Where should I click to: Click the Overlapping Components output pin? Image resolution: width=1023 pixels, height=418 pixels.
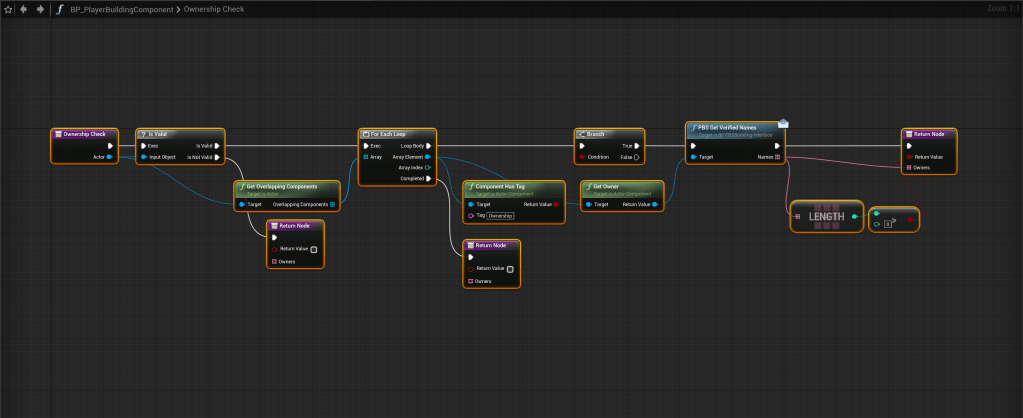point(332,205)
